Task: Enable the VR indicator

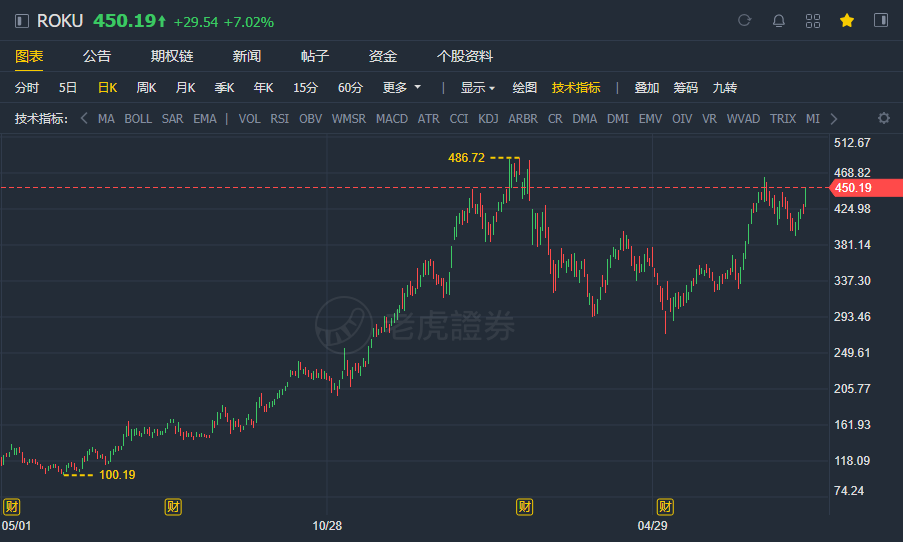Action: tap(710, 119)
